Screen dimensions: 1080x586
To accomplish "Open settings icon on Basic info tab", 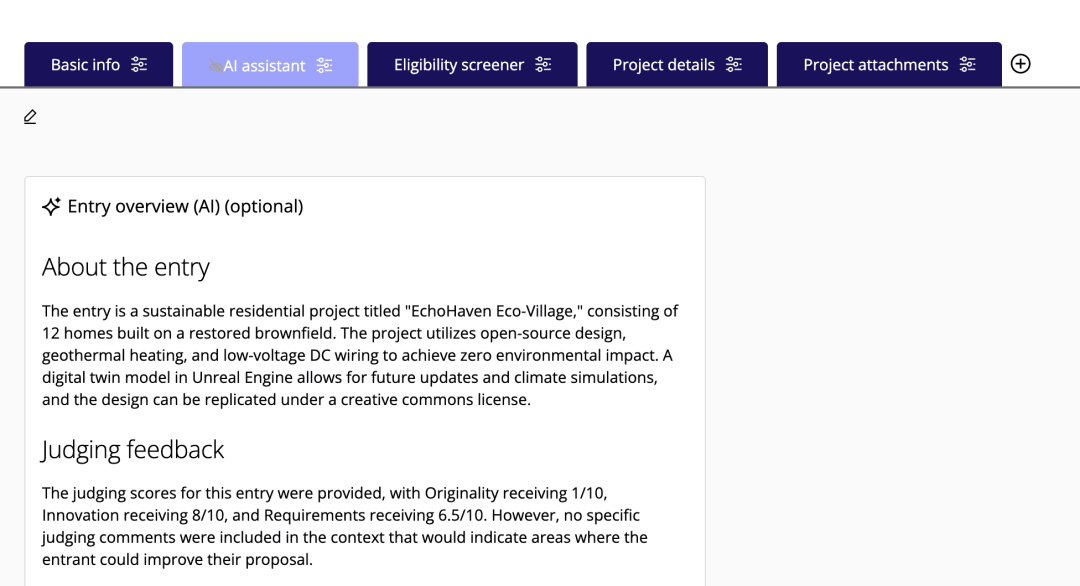I will [139, 65].
